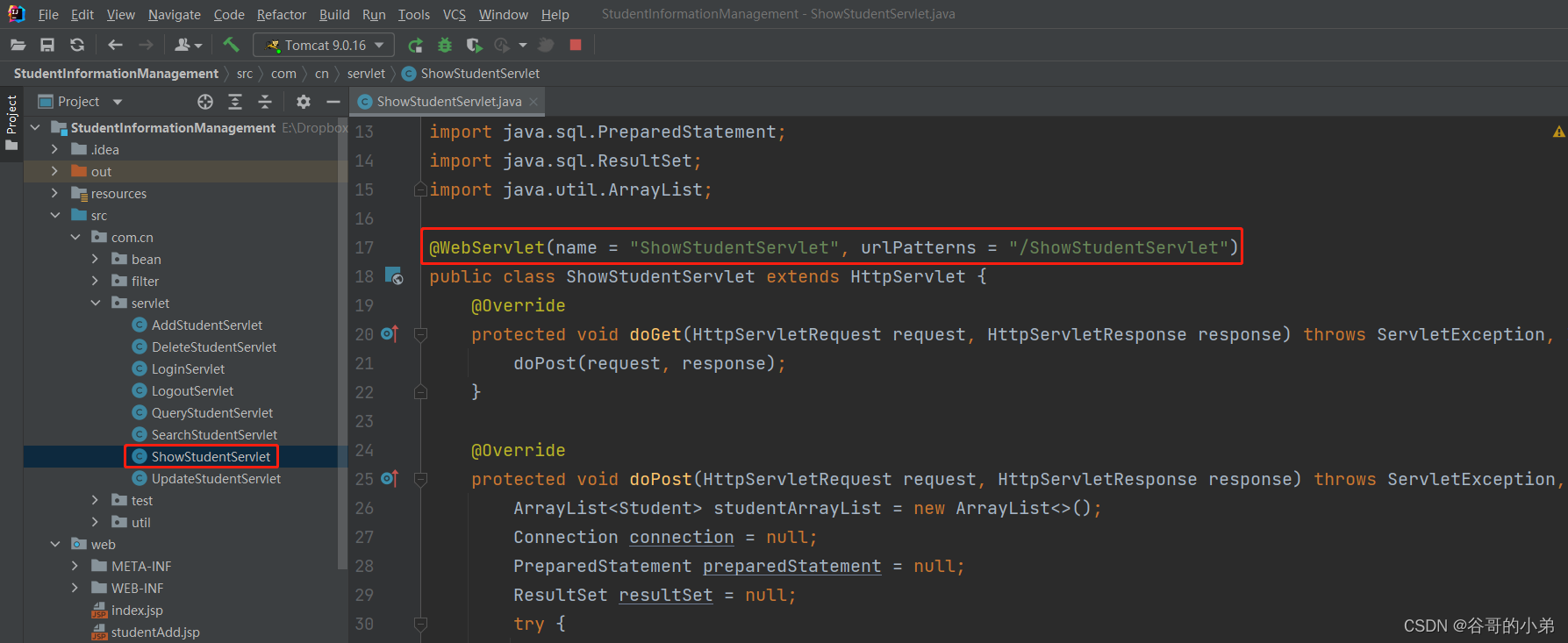
Task: Stop the server with the red square icon
Action: 576,45
